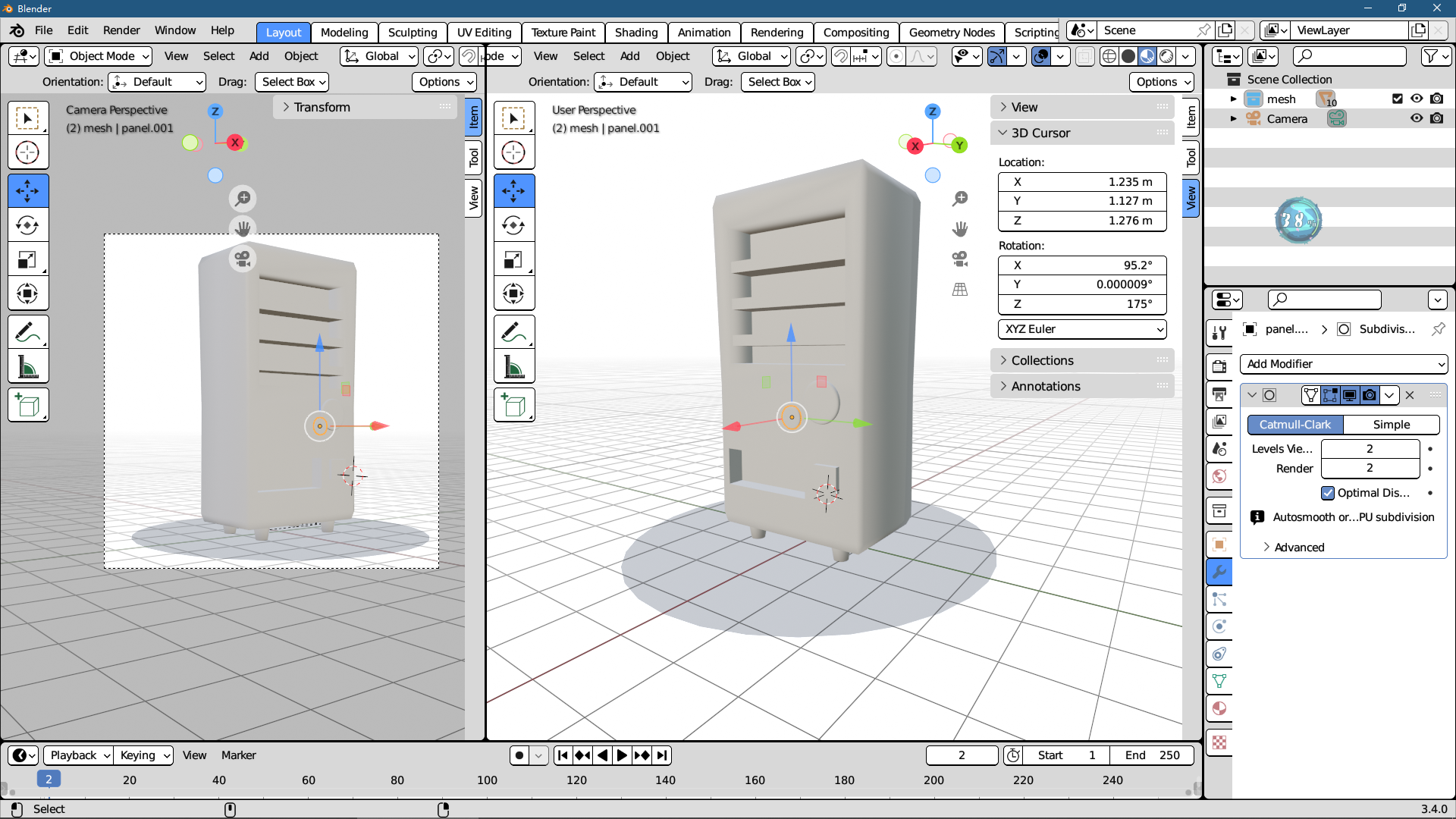Viewport: 1456px width, 819px height.
Task: Toggle auto keying record button
Action: click(x=519, y=755)
